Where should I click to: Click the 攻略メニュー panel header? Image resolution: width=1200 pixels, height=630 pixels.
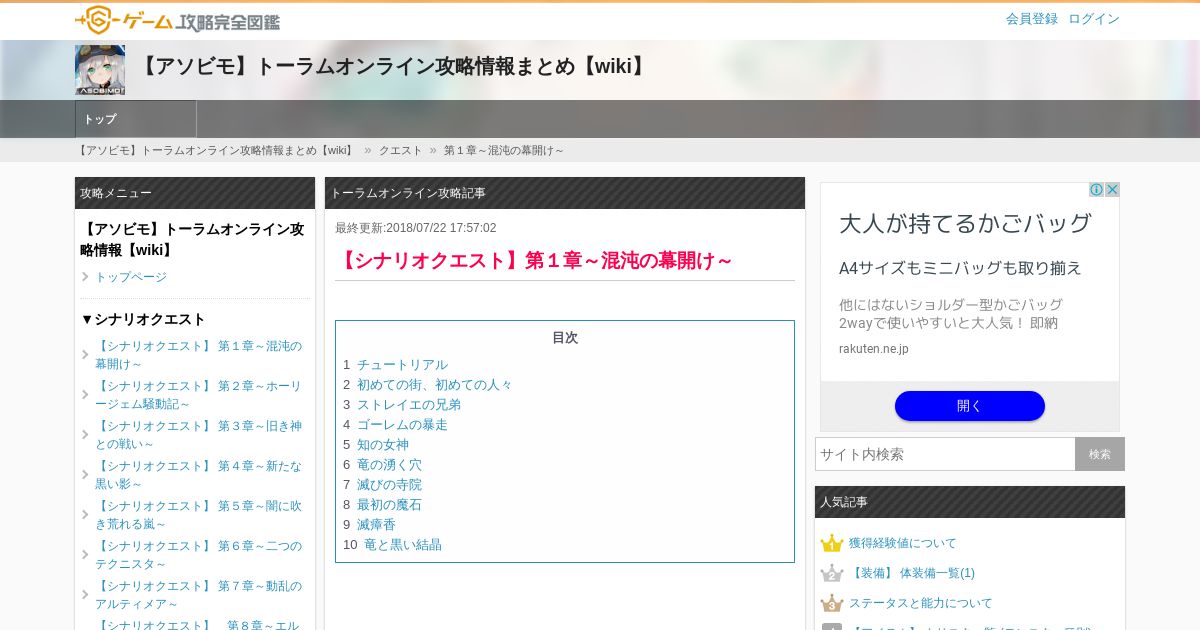[x=195, y=193]
